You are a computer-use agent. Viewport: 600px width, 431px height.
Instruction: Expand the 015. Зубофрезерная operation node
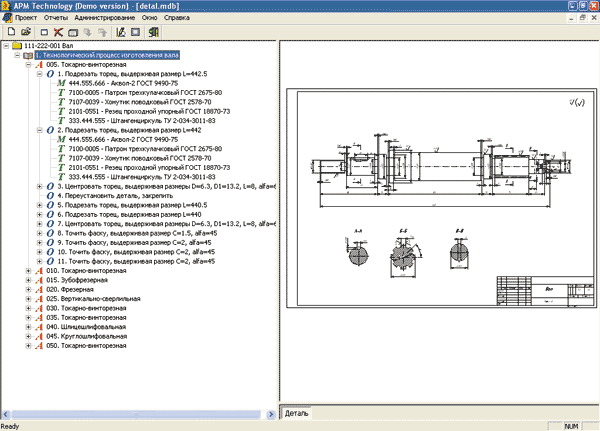point(28,281)
